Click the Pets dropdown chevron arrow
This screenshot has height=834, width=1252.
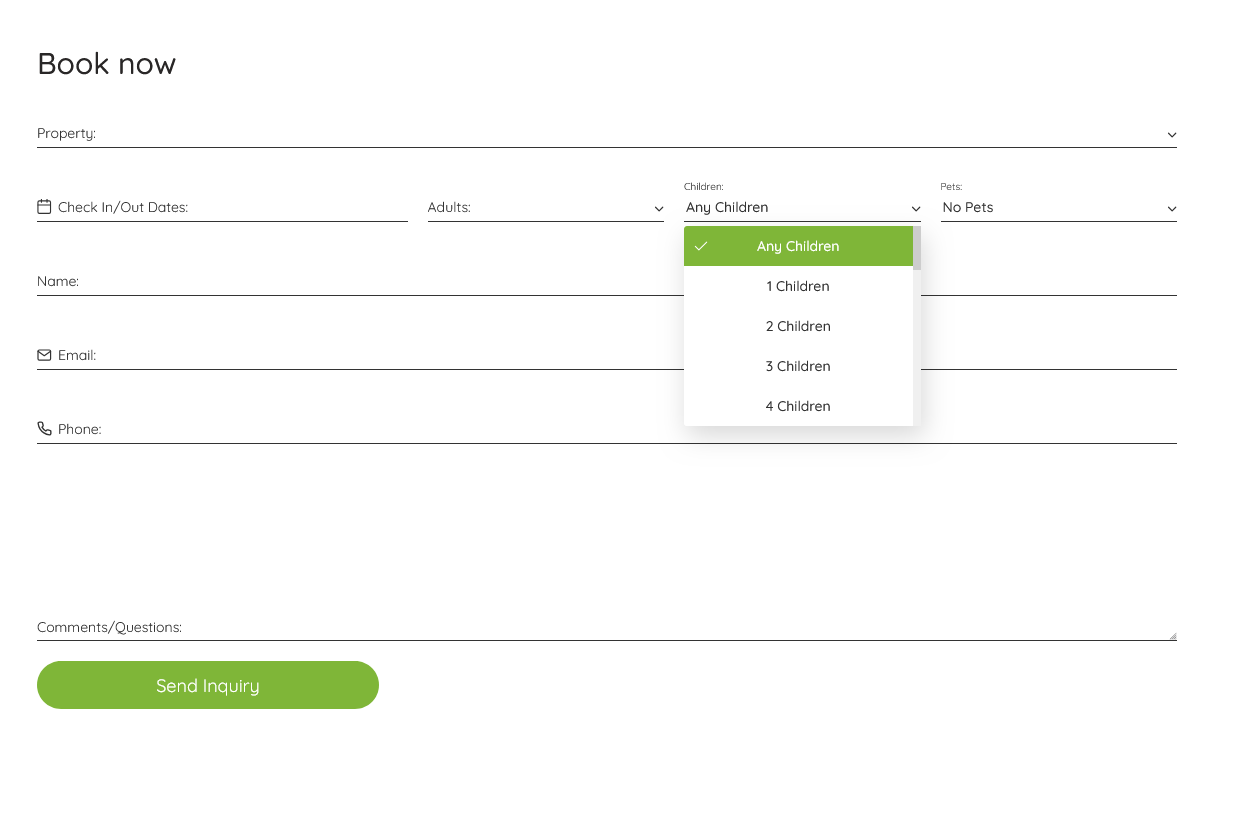pyautogui.click(x=1172, y=209)
